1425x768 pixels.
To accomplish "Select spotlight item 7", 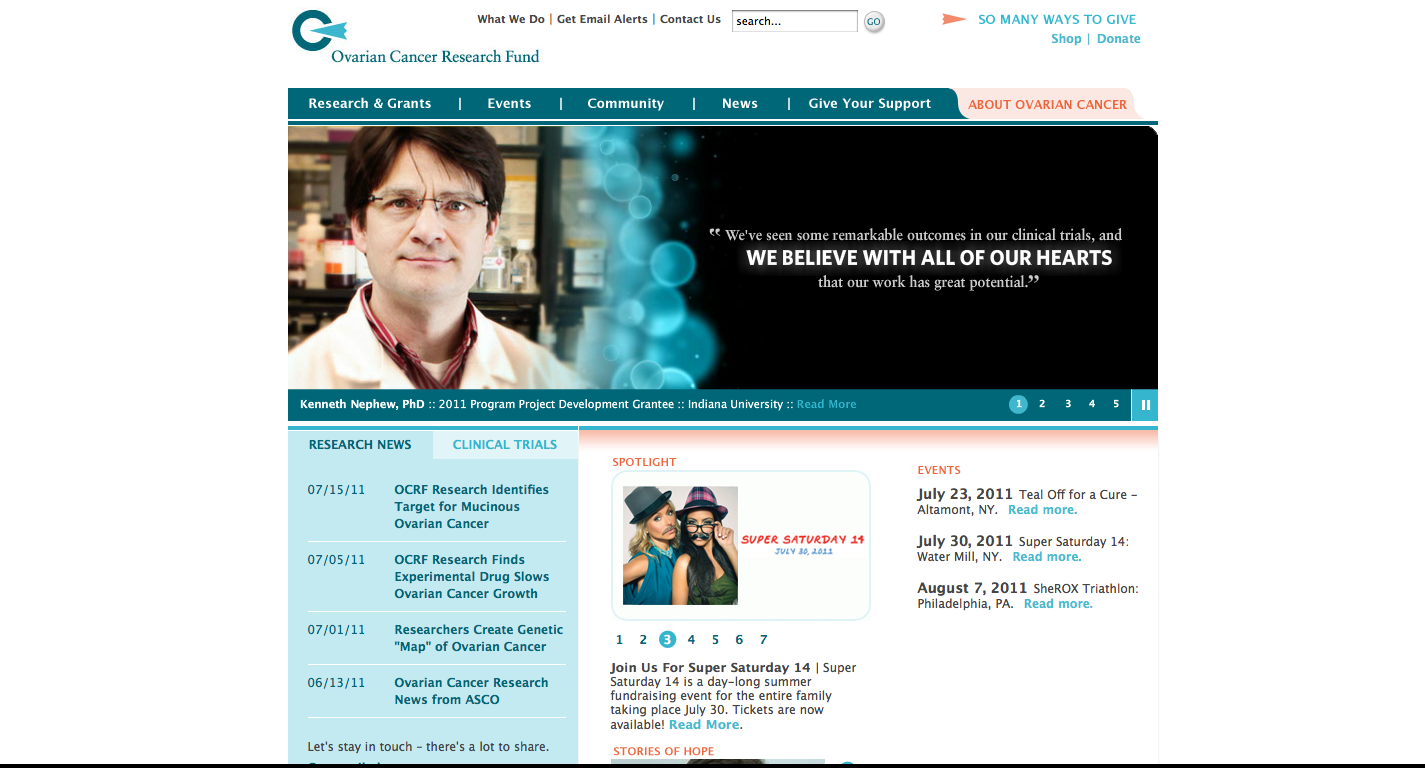I will 763,640.
